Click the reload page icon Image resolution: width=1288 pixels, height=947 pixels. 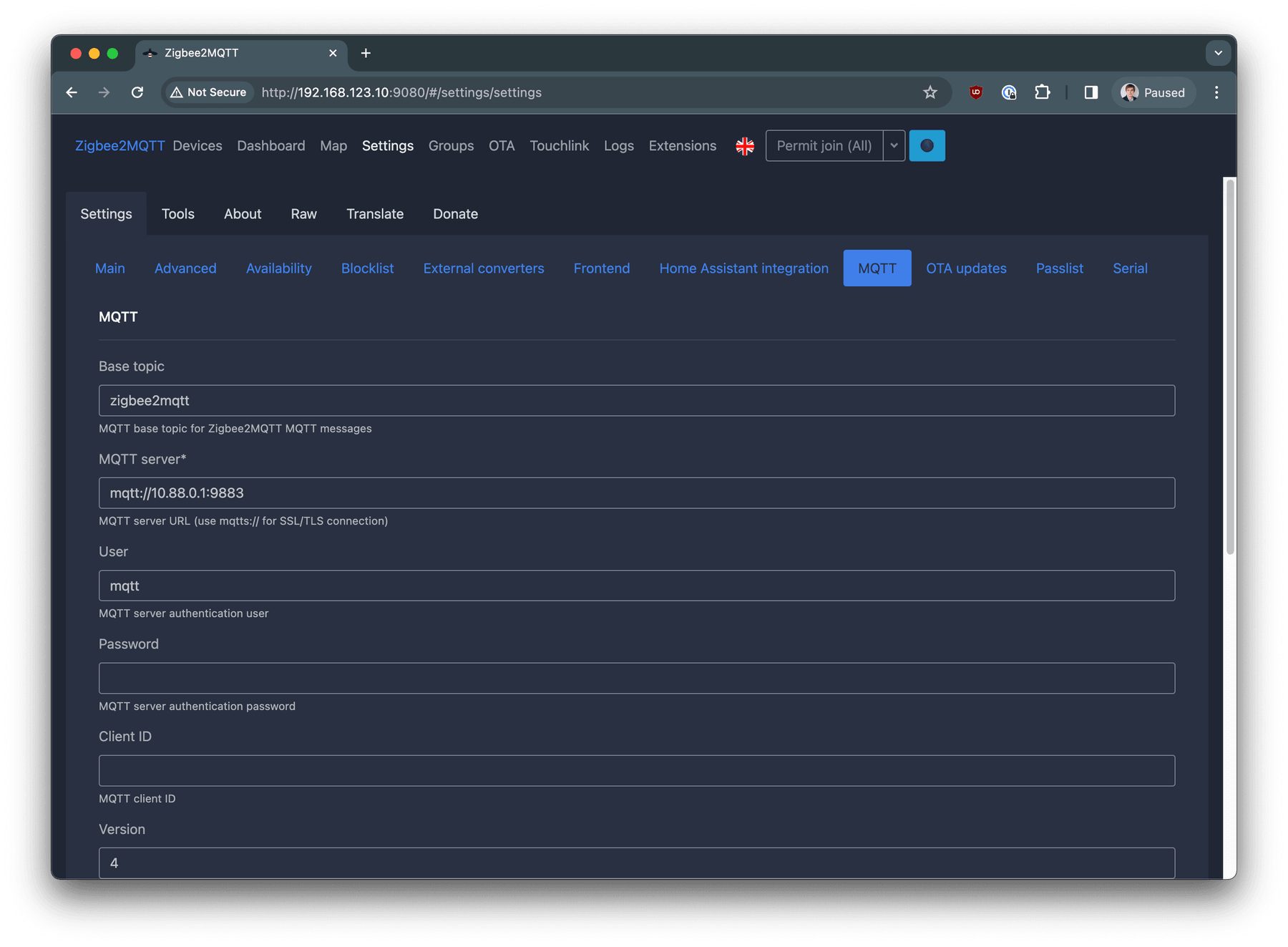point(138,92)
